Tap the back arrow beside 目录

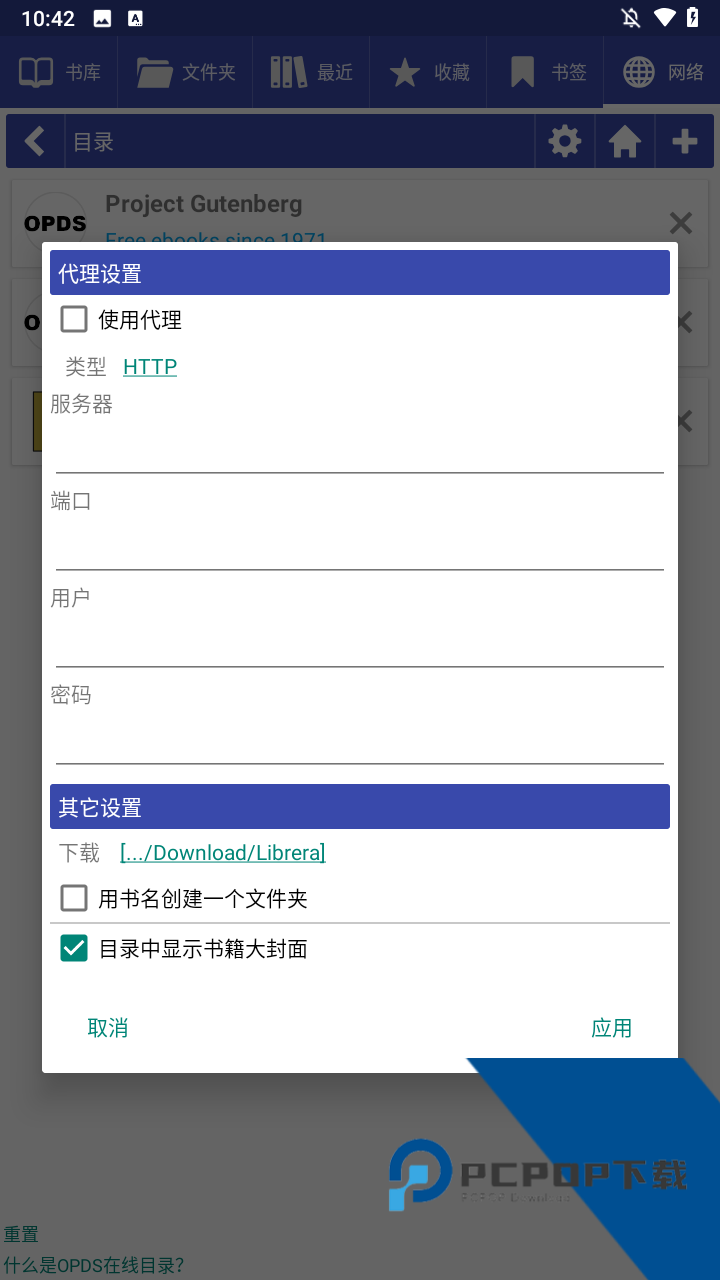pos(35,142)
